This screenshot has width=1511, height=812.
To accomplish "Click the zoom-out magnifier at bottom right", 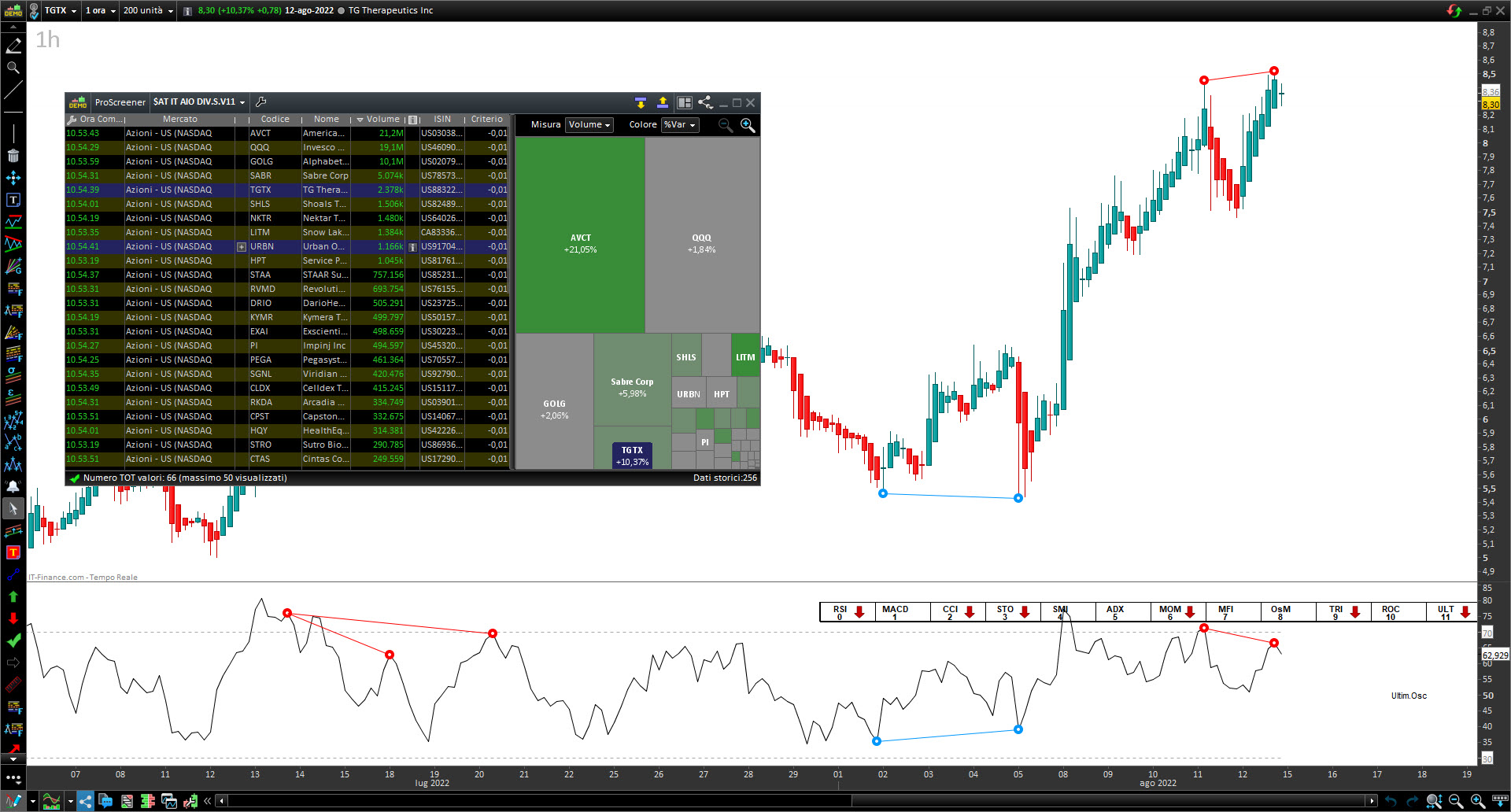I will (x=1455, y=801).
